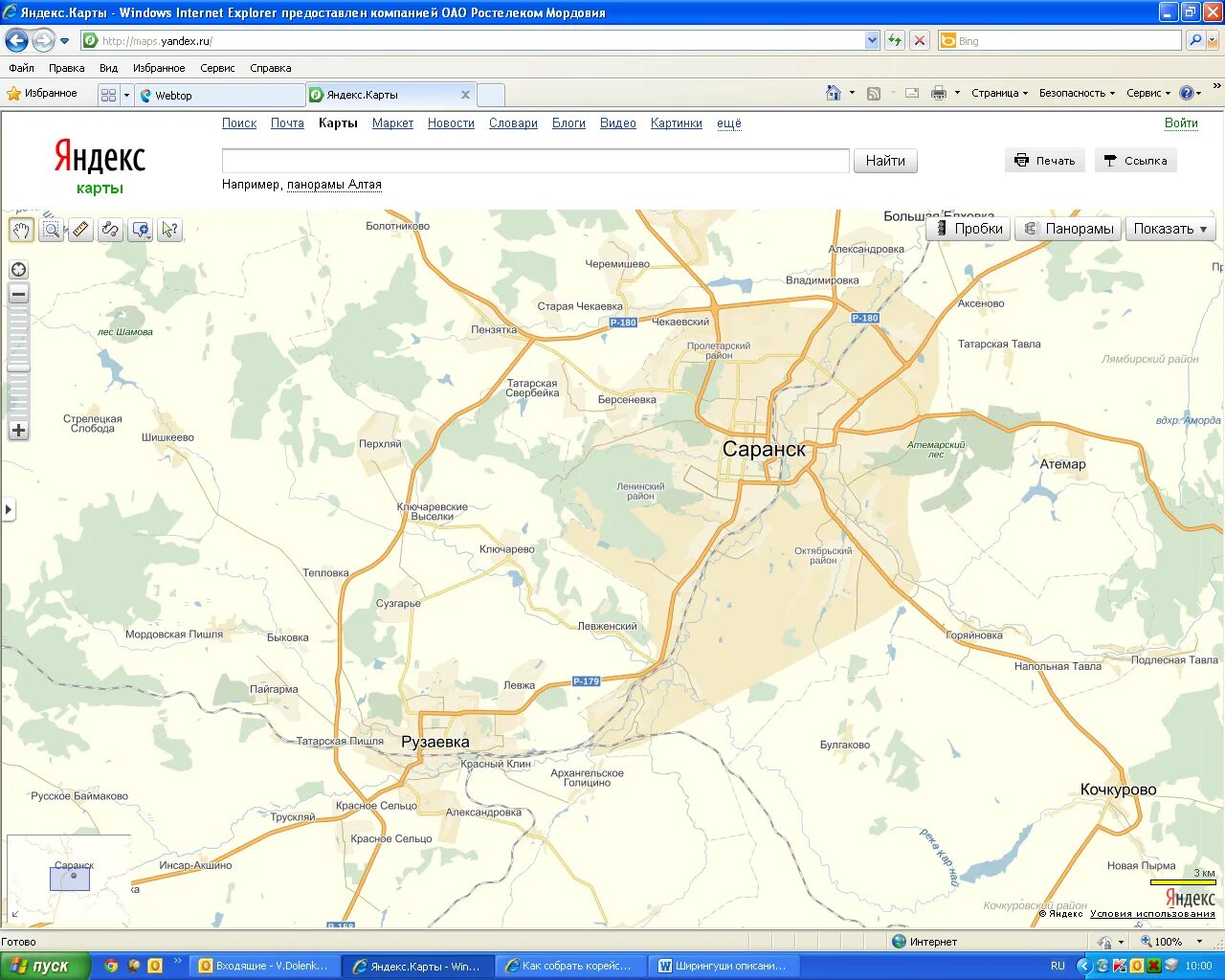The image size is (1225, 980).
Task: Open the command bar Сервис dropdown
Action: pos(1148,93)
